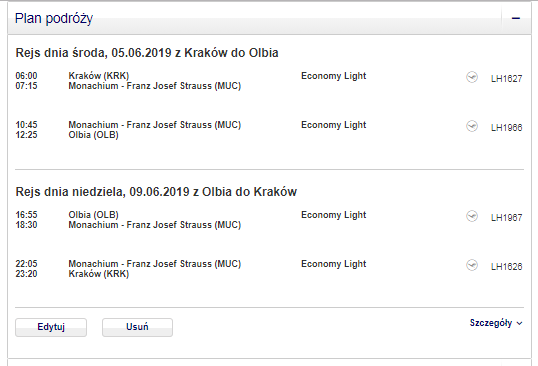Click Economy Light fare on 06:00 flight

click(x=334, y=76)
